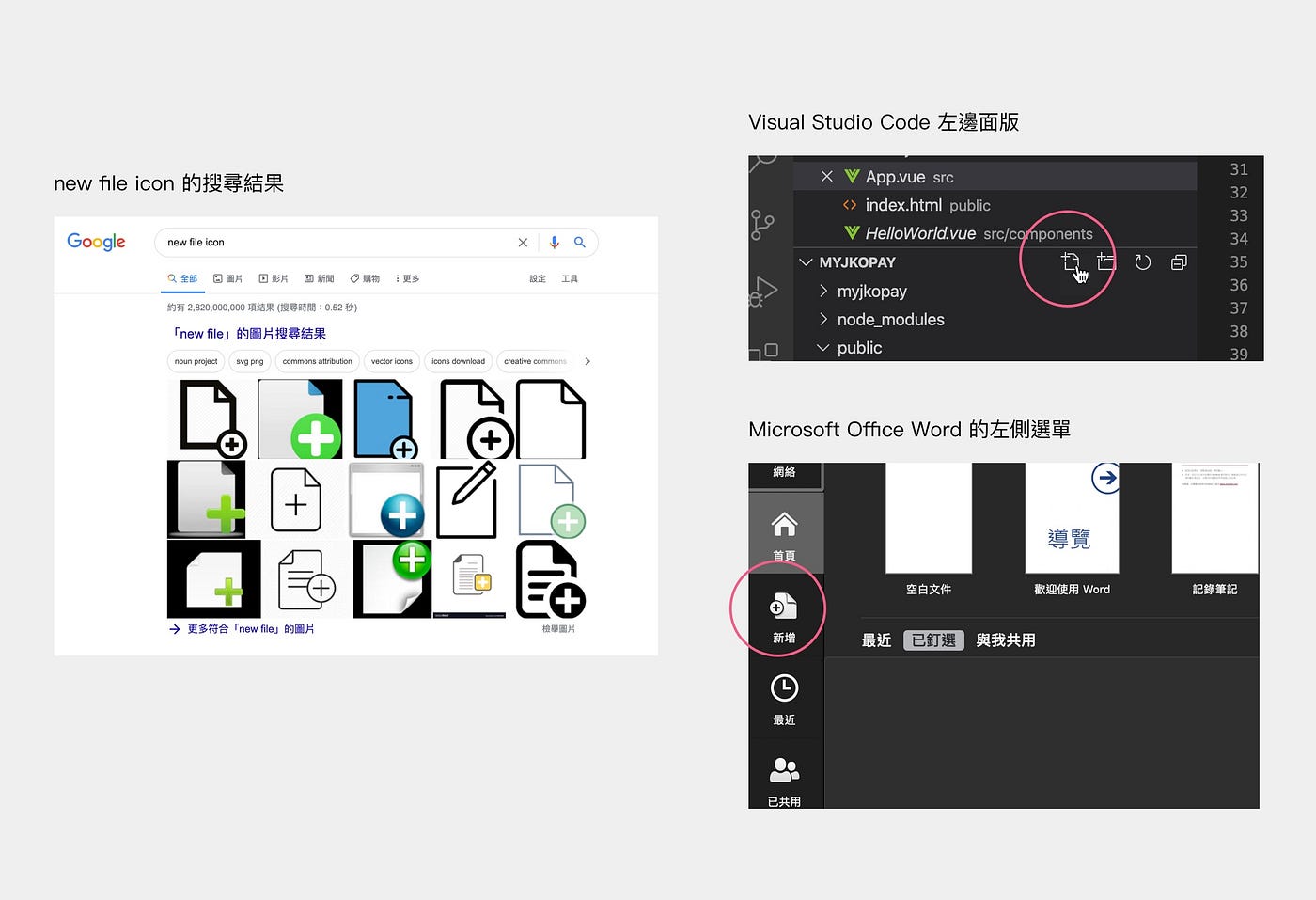Select the 最近 tab above the Word file list
Screen dimensions: 1316x900
(876, 640)
